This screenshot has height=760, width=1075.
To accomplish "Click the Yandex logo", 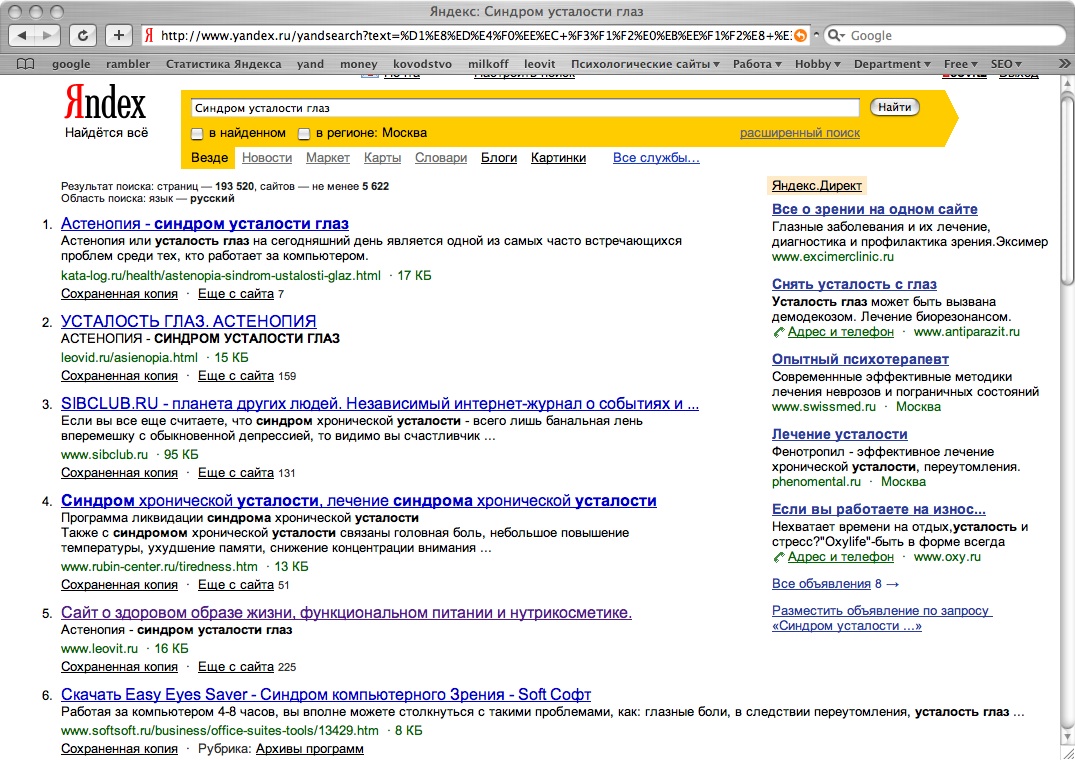I will [105, 103].
